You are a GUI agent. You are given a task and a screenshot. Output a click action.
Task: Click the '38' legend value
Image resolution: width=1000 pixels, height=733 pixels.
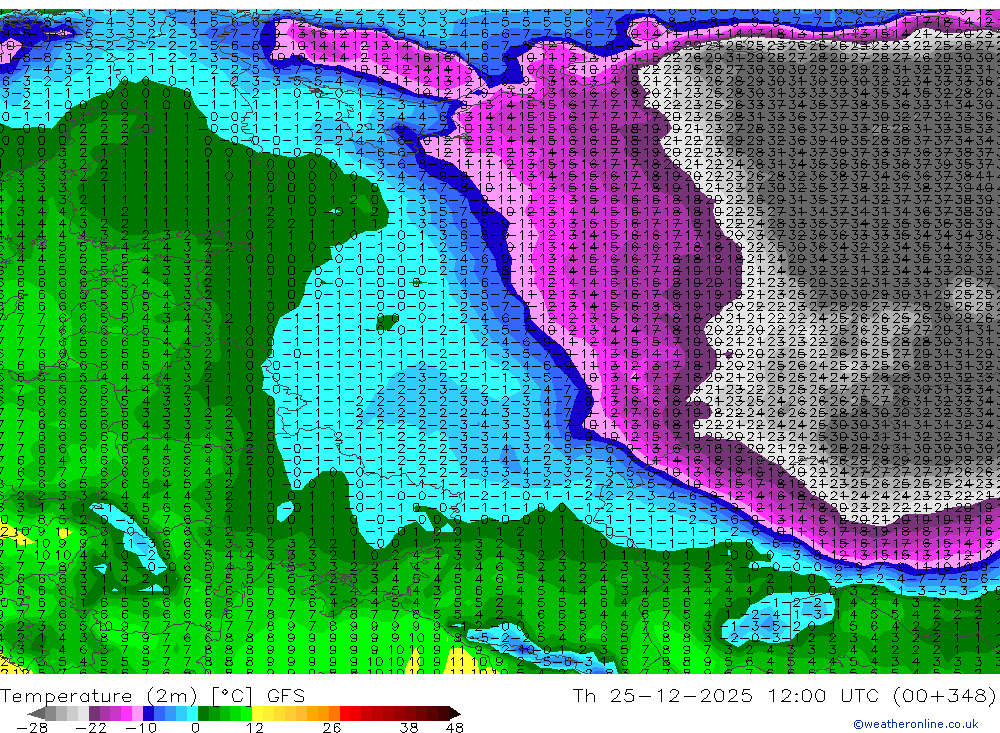[x=409, y=728]
